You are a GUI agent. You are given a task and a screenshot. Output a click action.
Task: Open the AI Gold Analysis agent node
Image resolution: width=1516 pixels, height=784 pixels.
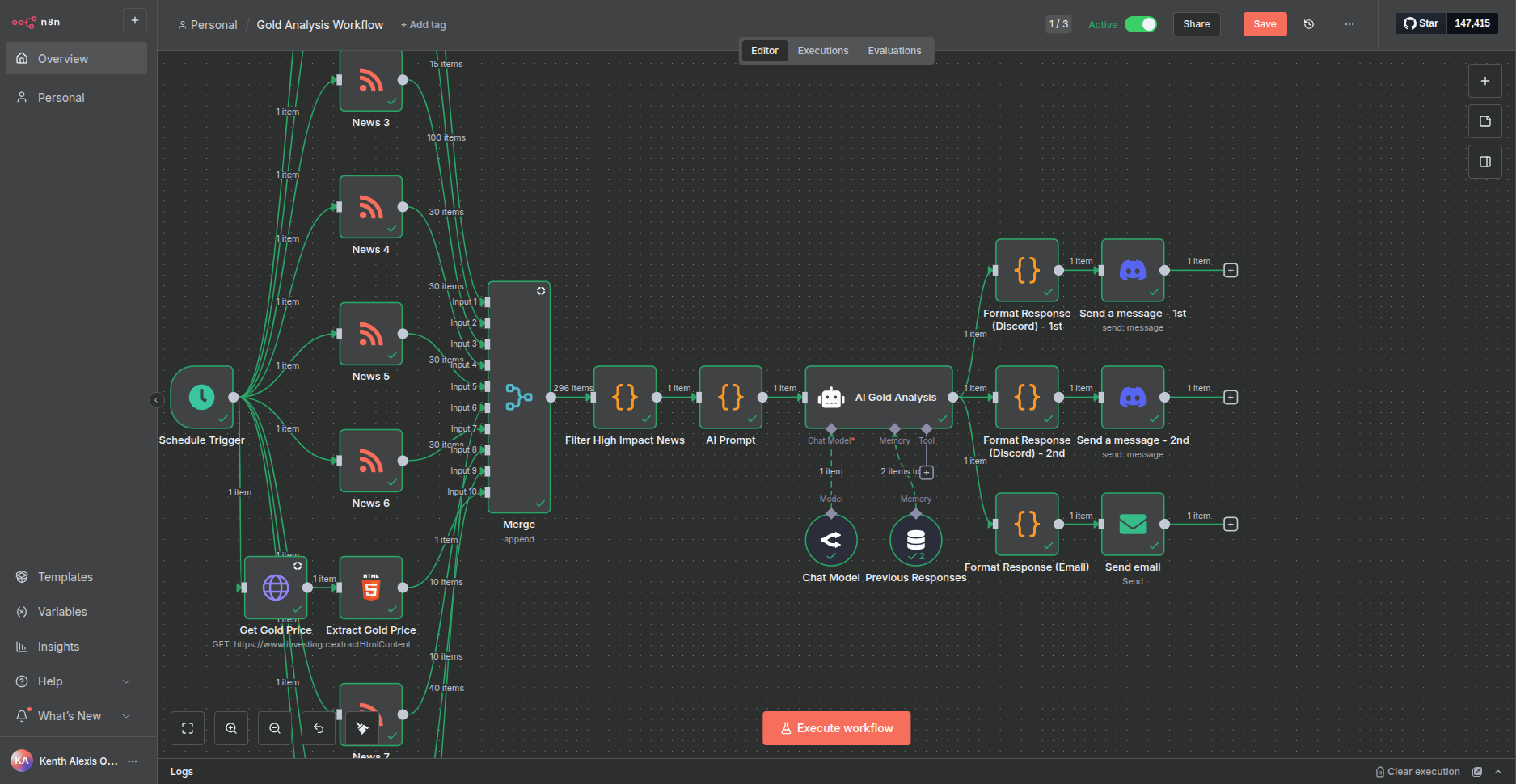coord(879,397)
